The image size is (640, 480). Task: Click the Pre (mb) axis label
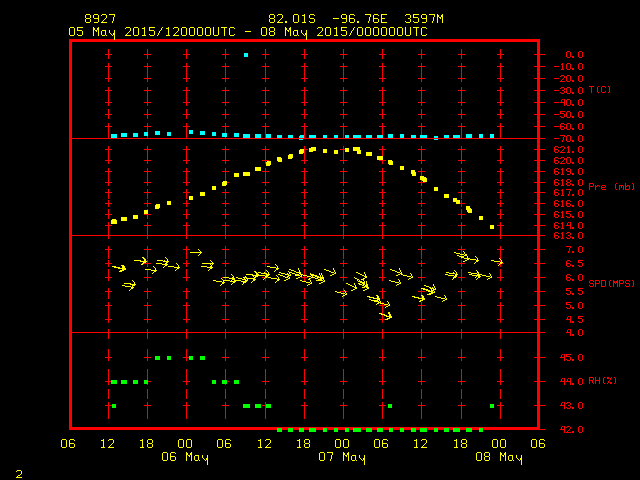[x=611, y=187]
